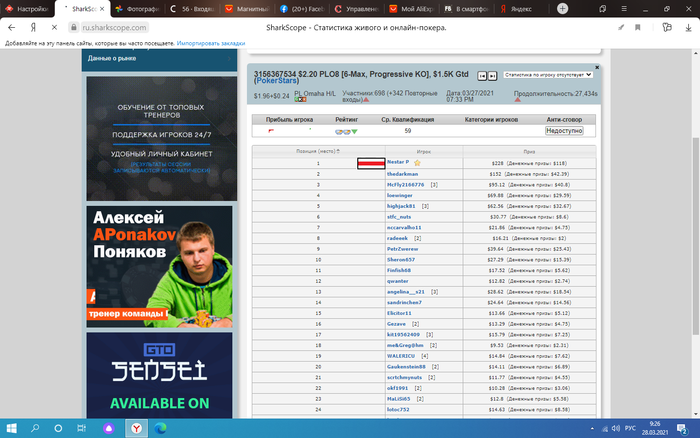Viewport: 700px width, 438px height.
Task: Open player thedarkman profile
Action: pos(402,174)
